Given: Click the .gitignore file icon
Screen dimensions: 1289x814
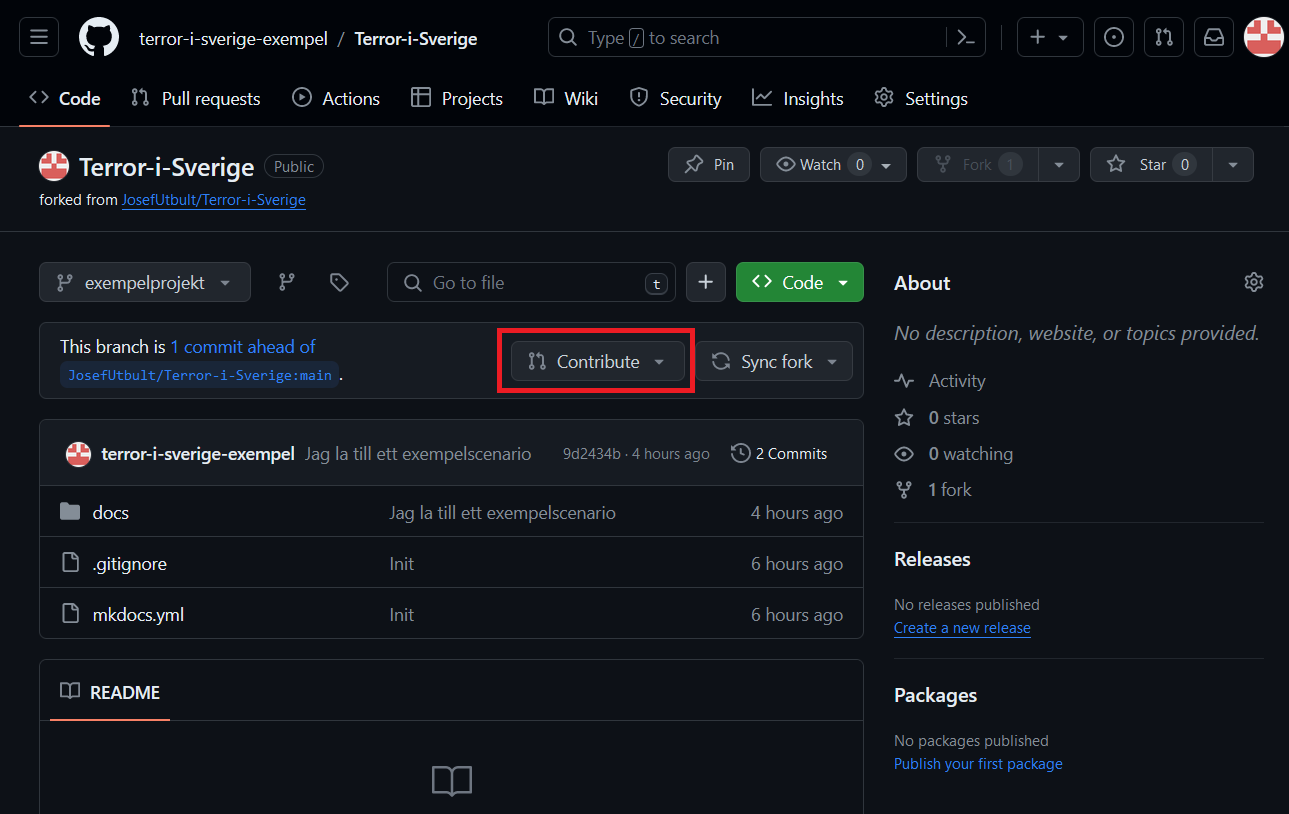Looking at the screenshot, I should coord(70,563).
